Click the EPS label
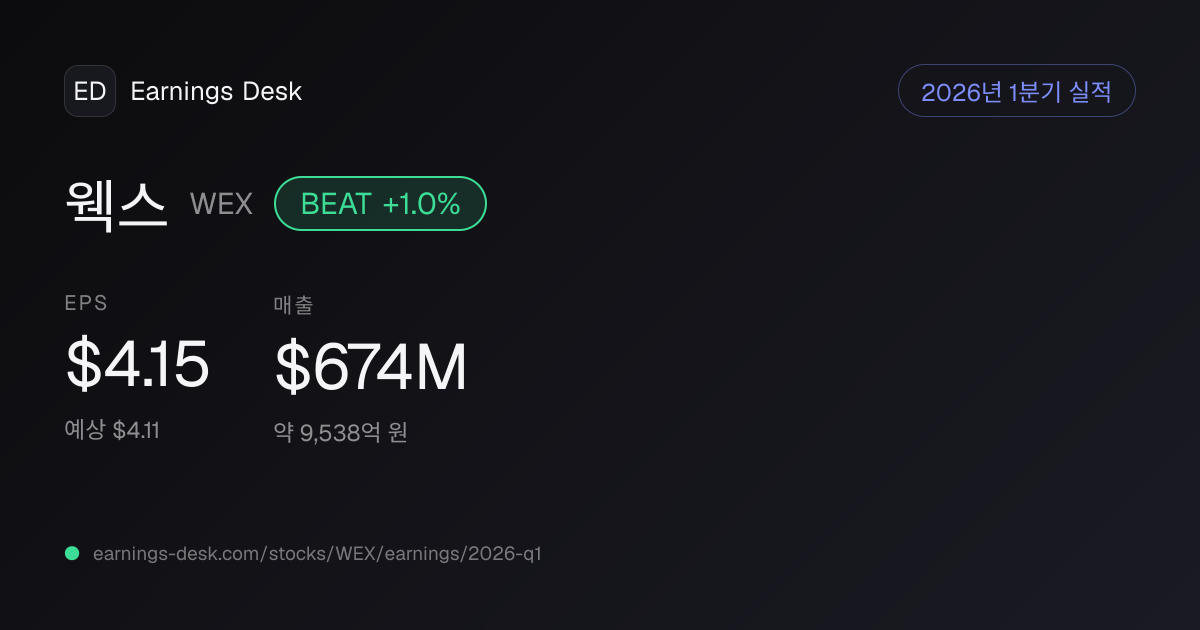 click(x=86, y=304)
